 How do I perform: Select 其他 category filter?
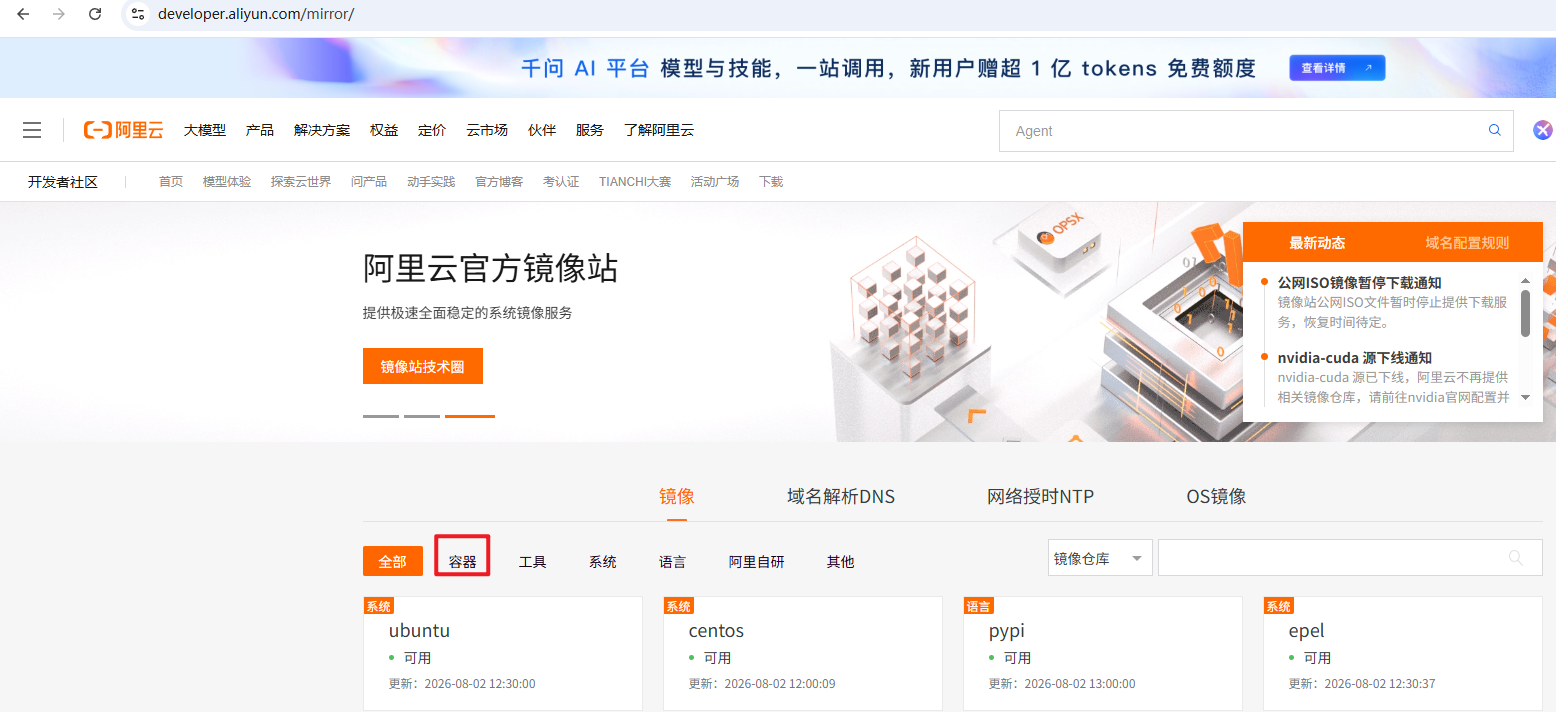point(840,562)
